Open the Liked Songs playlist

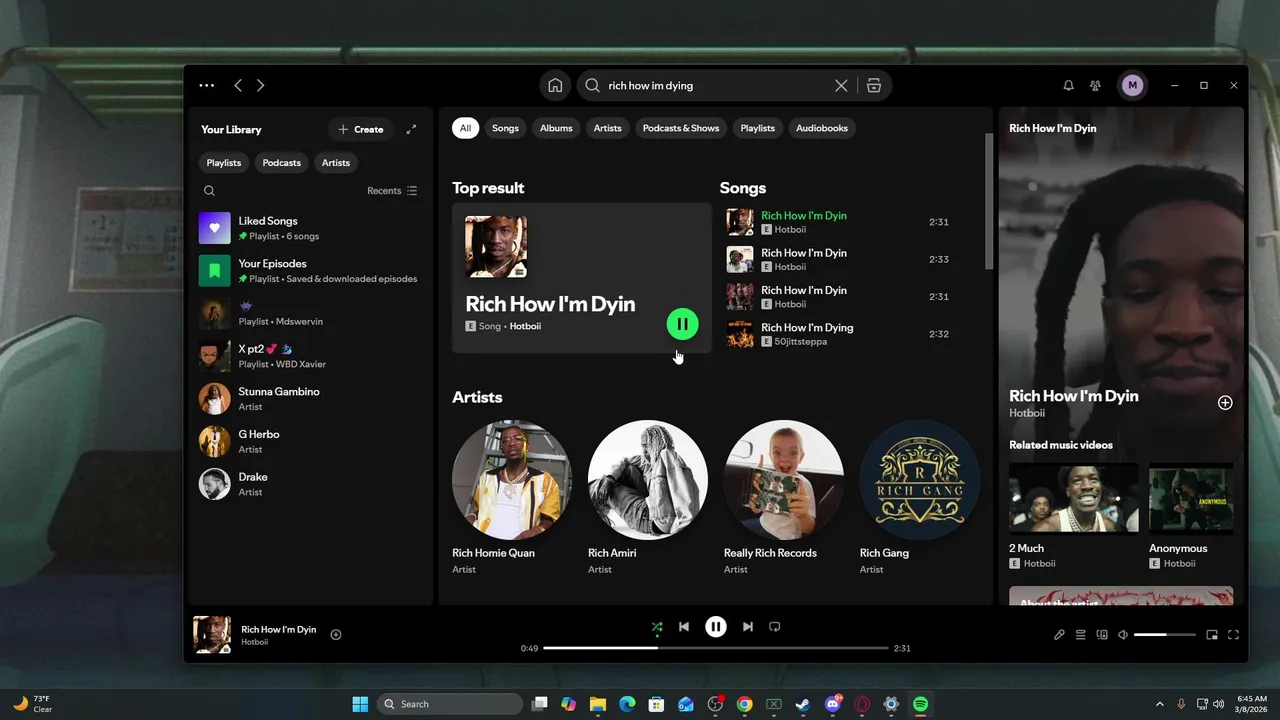coord(312,228)
